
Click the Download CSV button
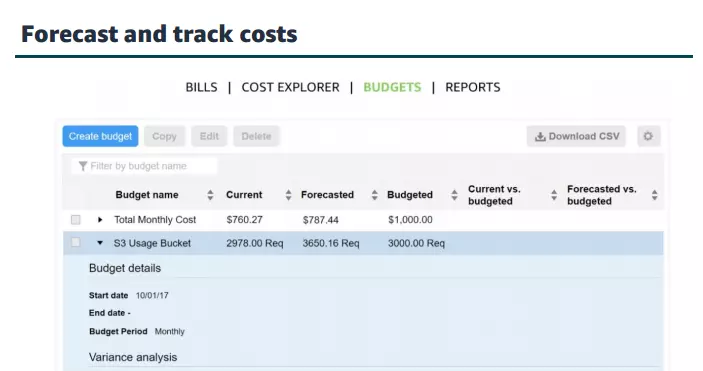pyautogui.click(x=576, y=136)
